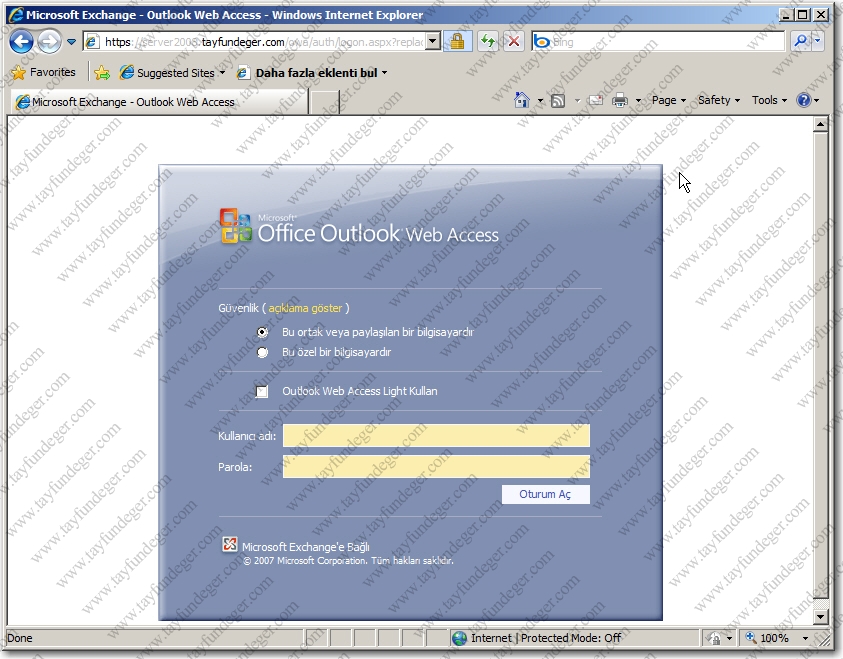Refresh the page with the green arrows

[x=488, y=41]
